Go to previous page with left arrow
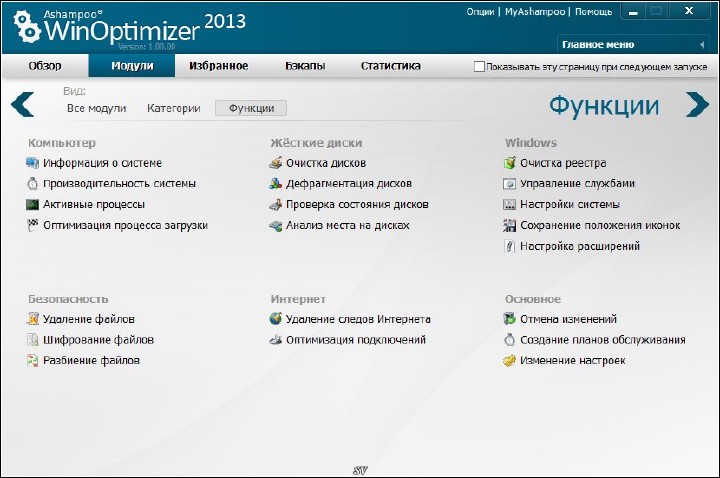This screenshot has height=478, width=720. point(23,105)
